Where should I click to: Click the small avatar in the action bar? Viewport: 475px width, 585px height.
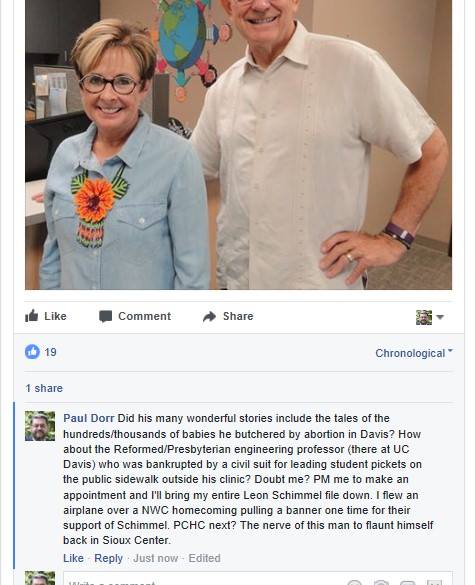pos(424,317)
